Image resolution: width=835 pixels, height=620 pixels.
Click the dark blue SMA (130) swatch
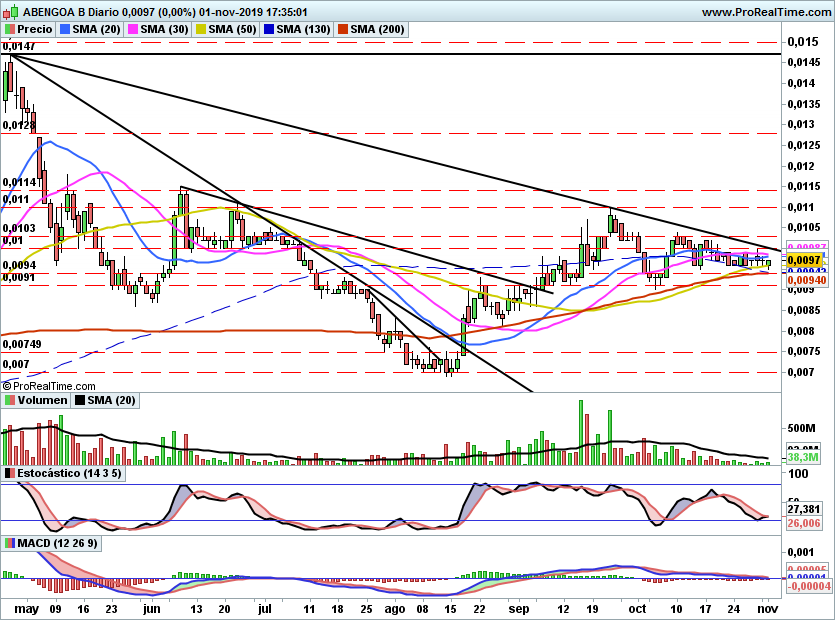tap(269, 29)
